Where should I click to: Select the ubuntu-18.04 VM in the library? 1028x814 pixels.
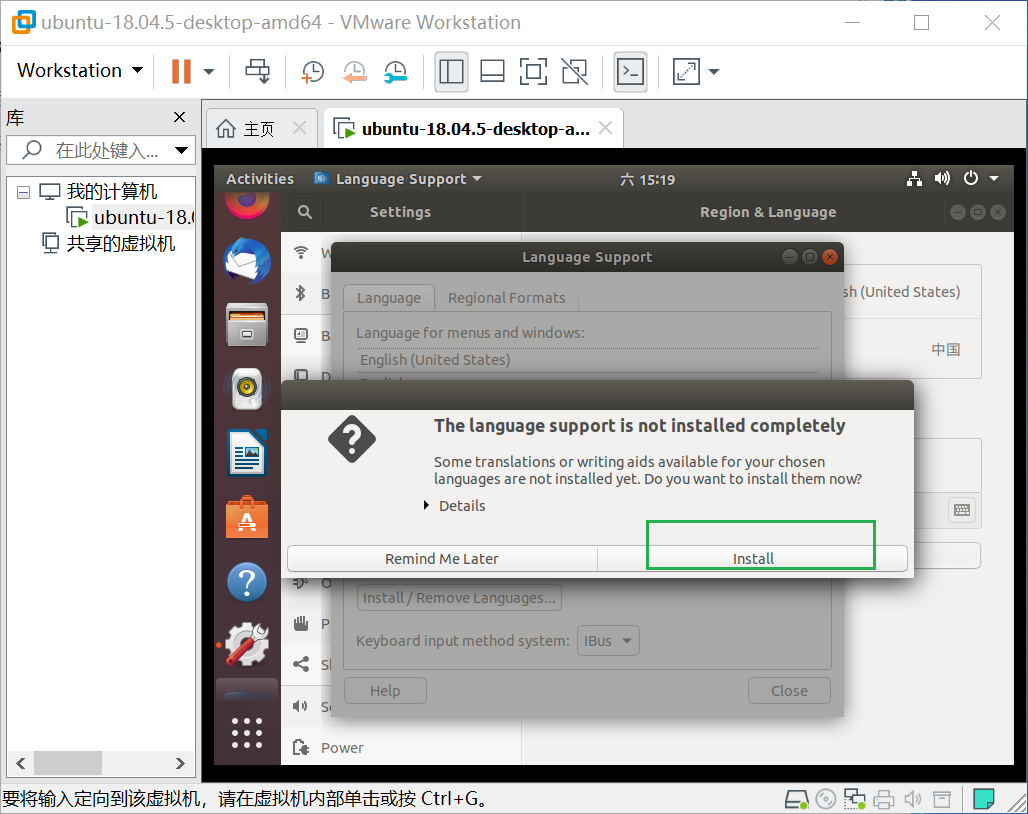[x=131, y=217]
